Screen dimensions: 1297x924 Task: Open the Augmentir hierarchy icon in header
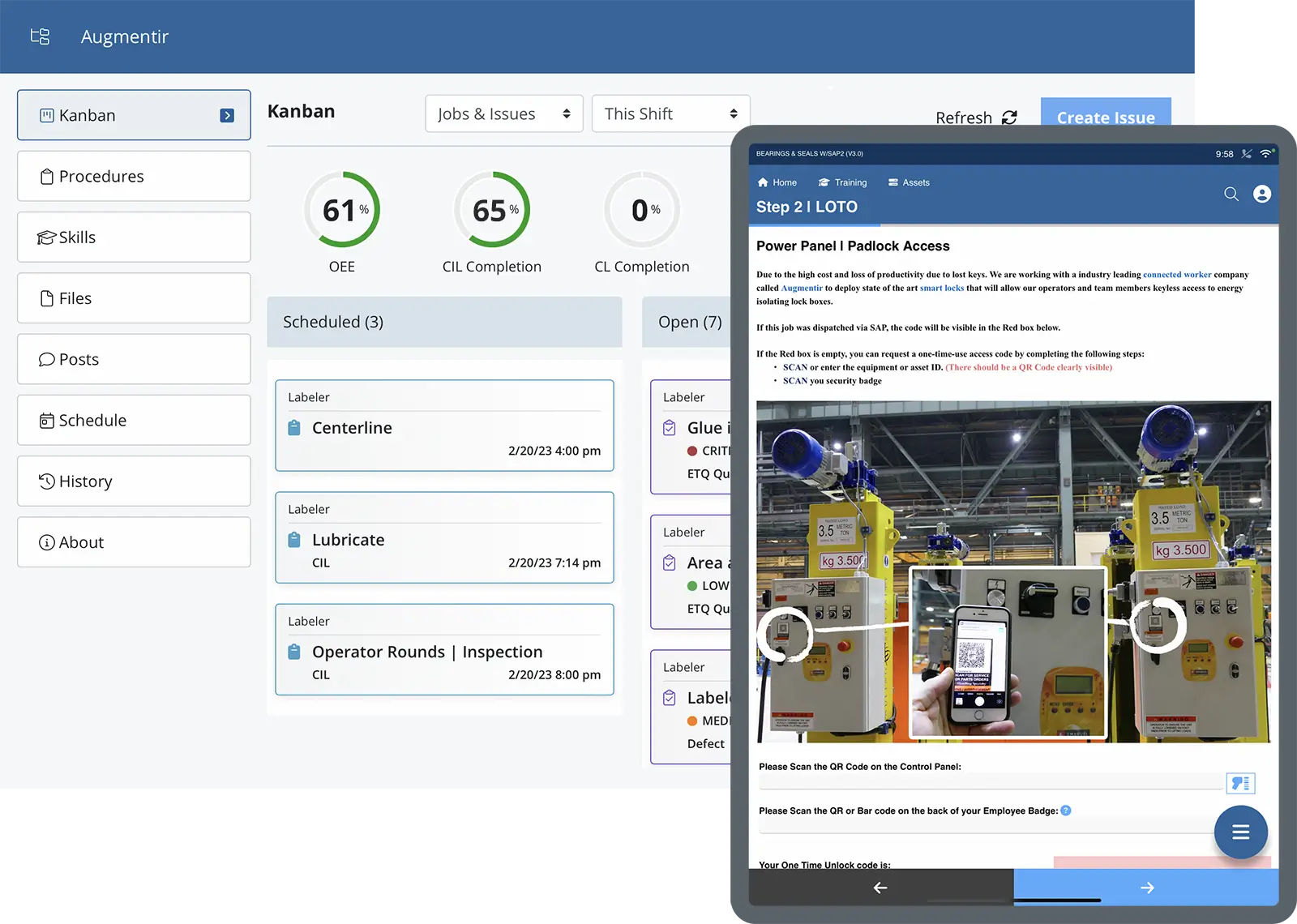coord(40,36)
